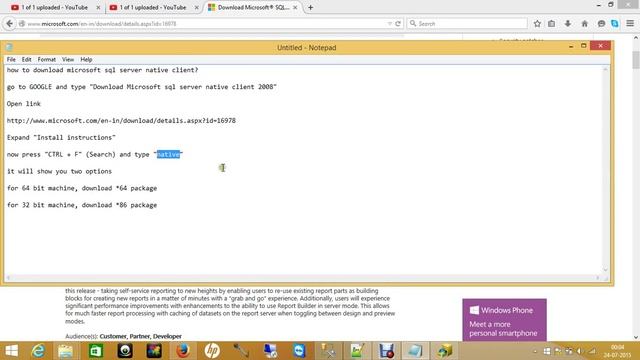Click first line "how to download microsoft sql"

click(102, 70)
